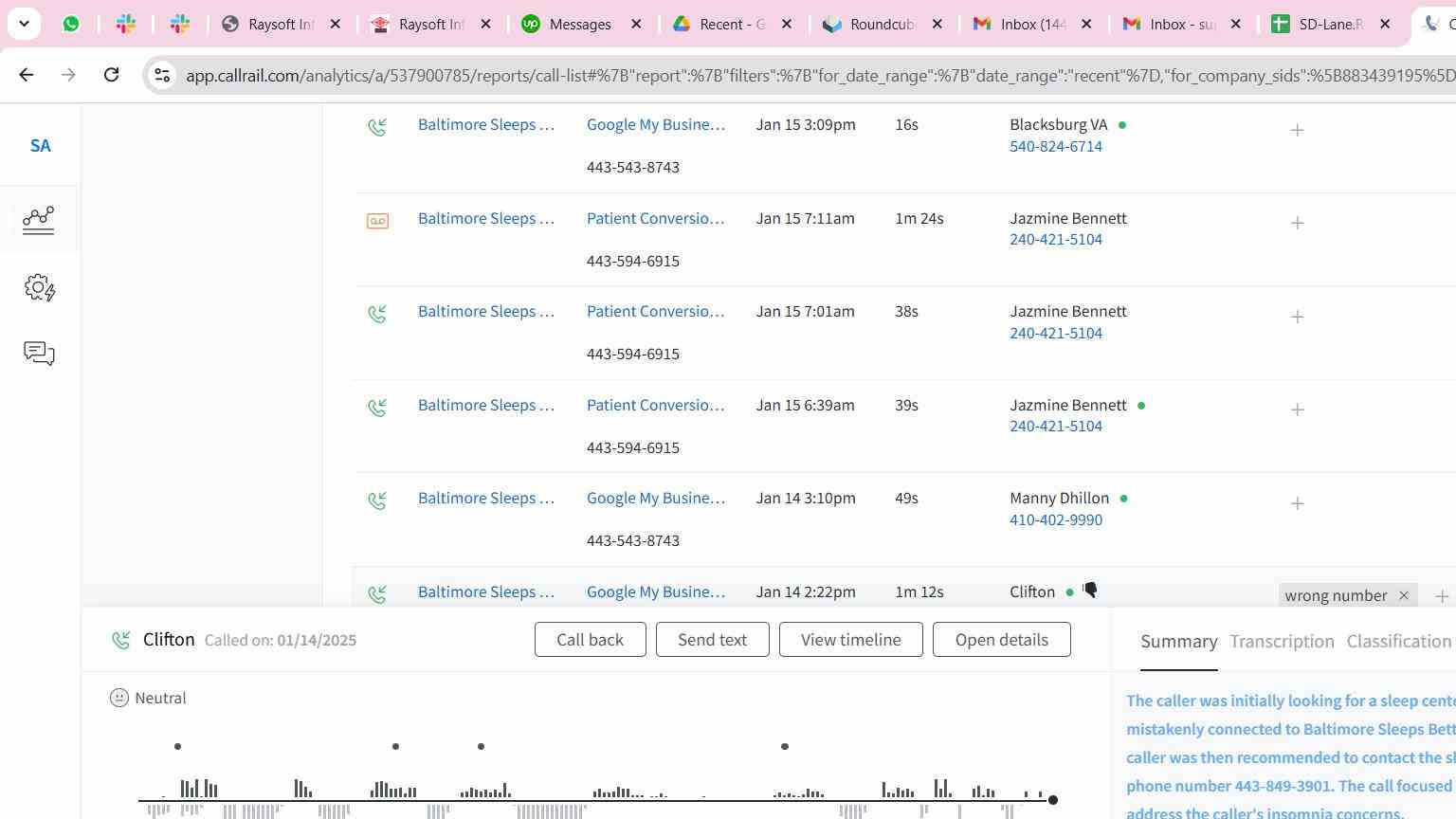Add tag to Jan 15 7:01am call
The height and width of the screenshot is (819, 1456).
pos(1297,317)
